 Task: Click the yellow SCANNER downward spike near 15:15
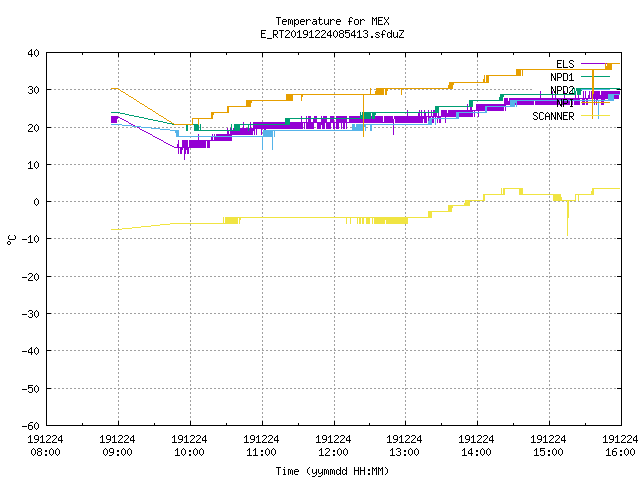567,218
